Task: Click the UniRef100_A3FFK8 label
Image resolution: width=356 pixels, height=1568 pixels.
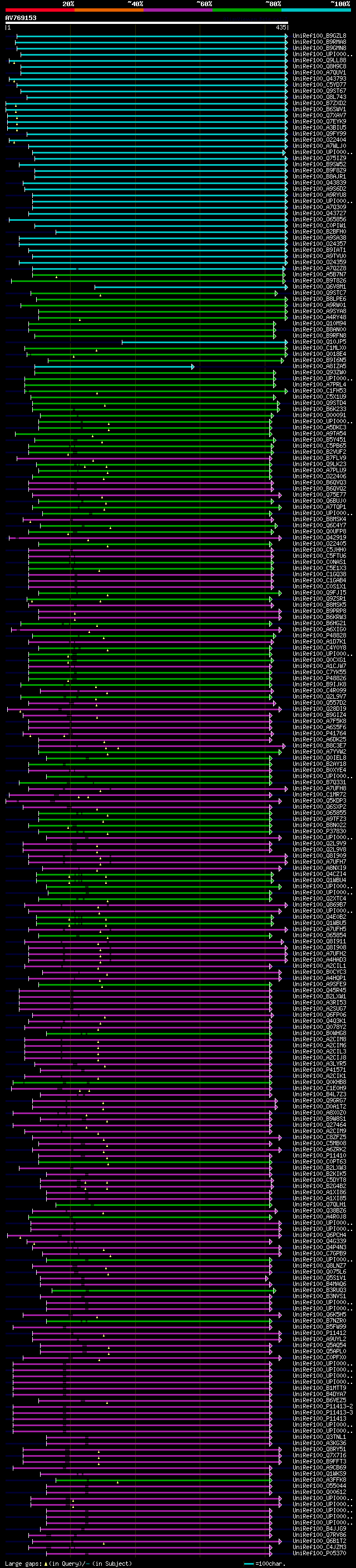Action: 319,1480
